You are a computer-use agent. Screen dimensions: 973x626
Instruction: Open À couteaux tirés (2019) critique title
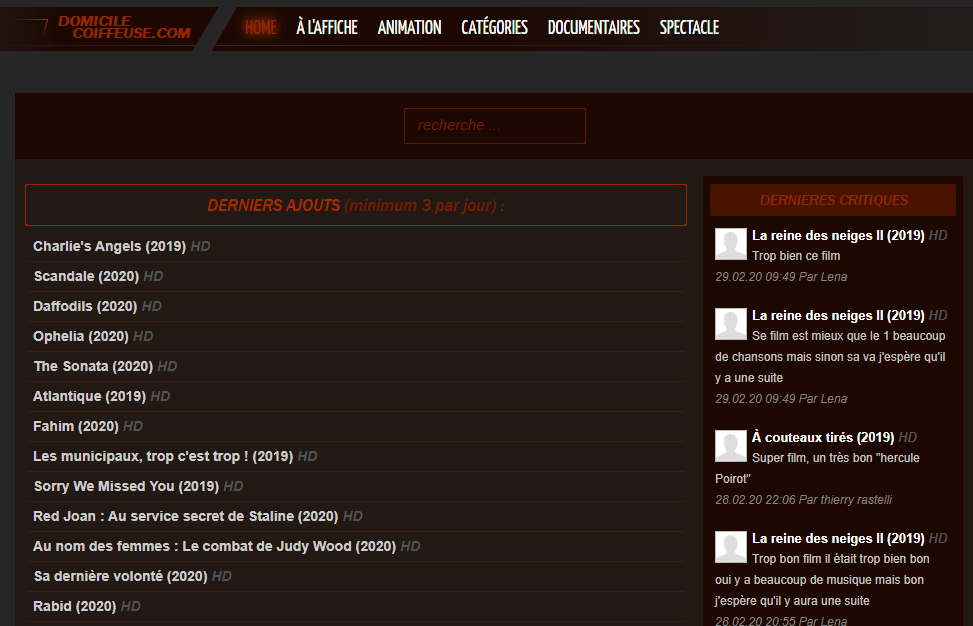(x=823, y=437)
